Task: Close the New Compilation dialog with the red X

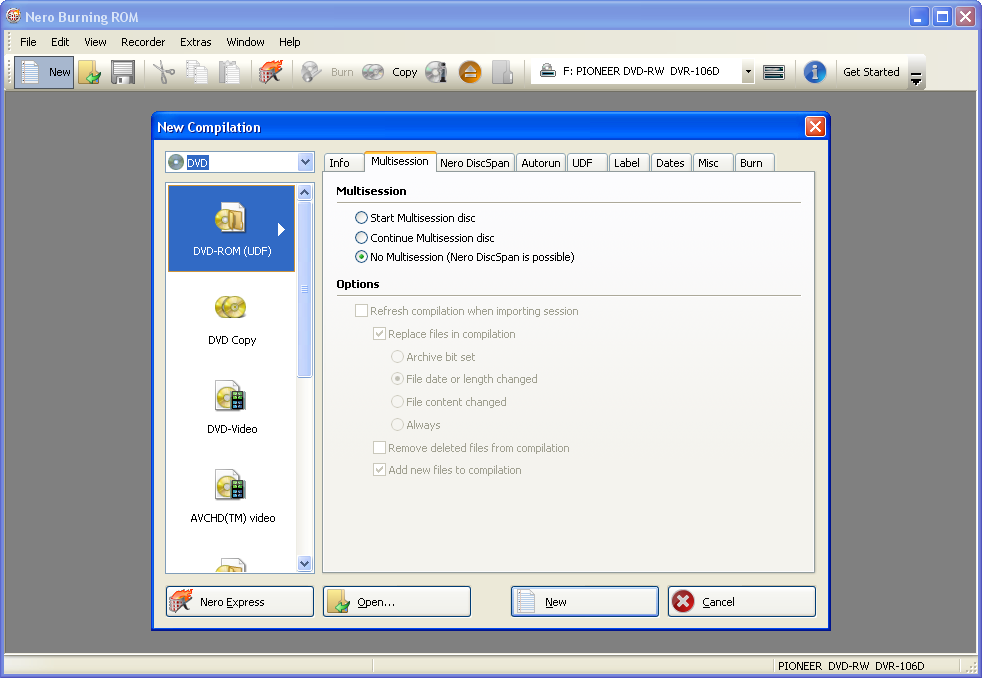Action: coord(815,126)
